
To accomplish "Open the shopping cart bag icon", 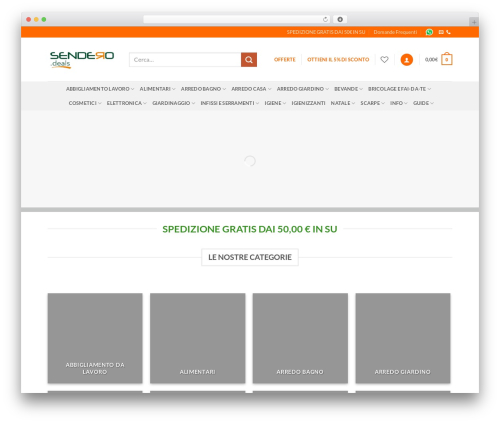I will pos(447,59).
